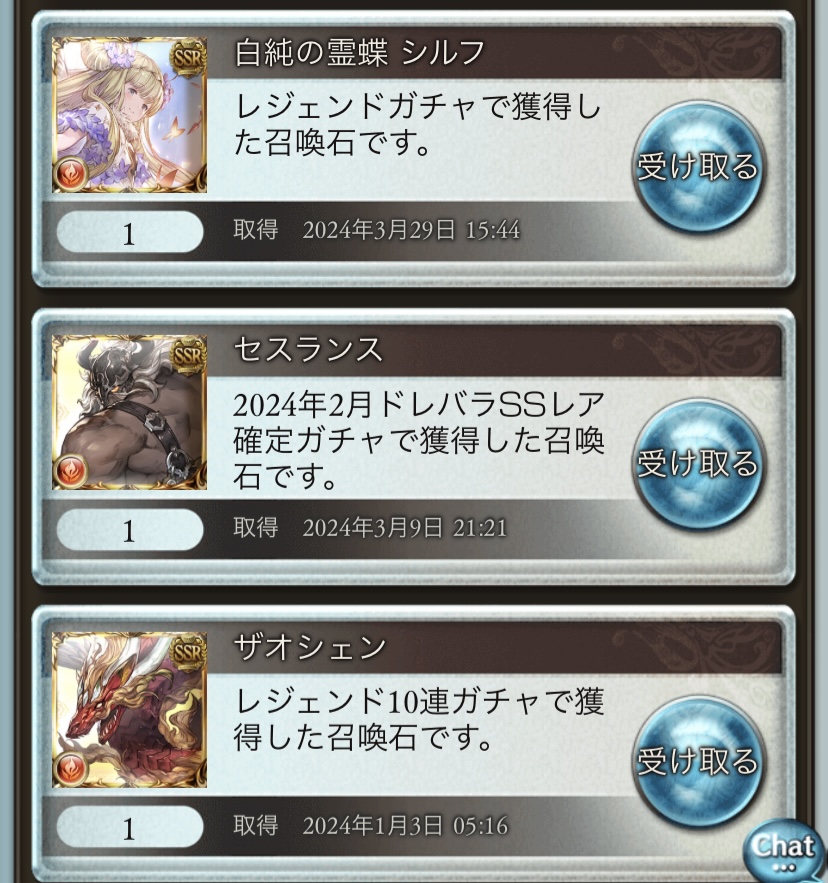Click the fire element icon on シルフ
The height and width of the screenshot is (883, 828).
72,173
